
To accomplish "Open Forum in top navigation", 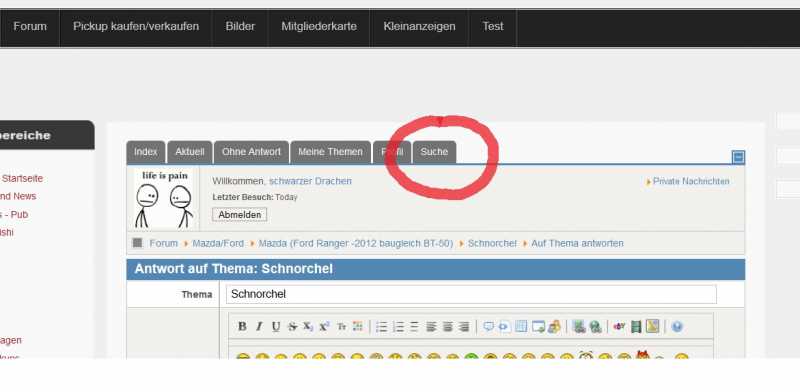I will (x=30, y=27).
